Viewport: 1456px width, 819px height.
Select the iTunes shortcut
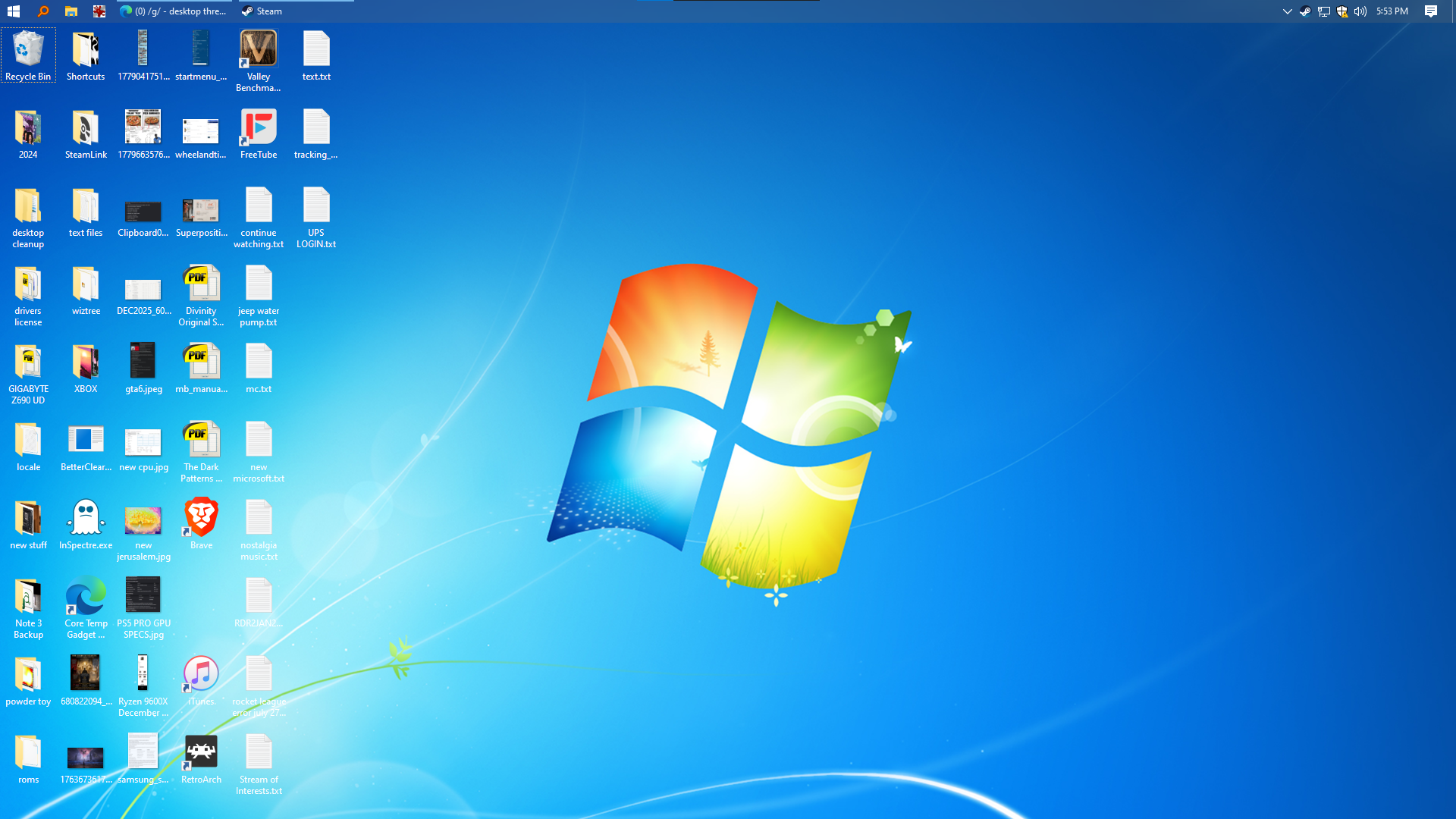(x=201, y=681)
